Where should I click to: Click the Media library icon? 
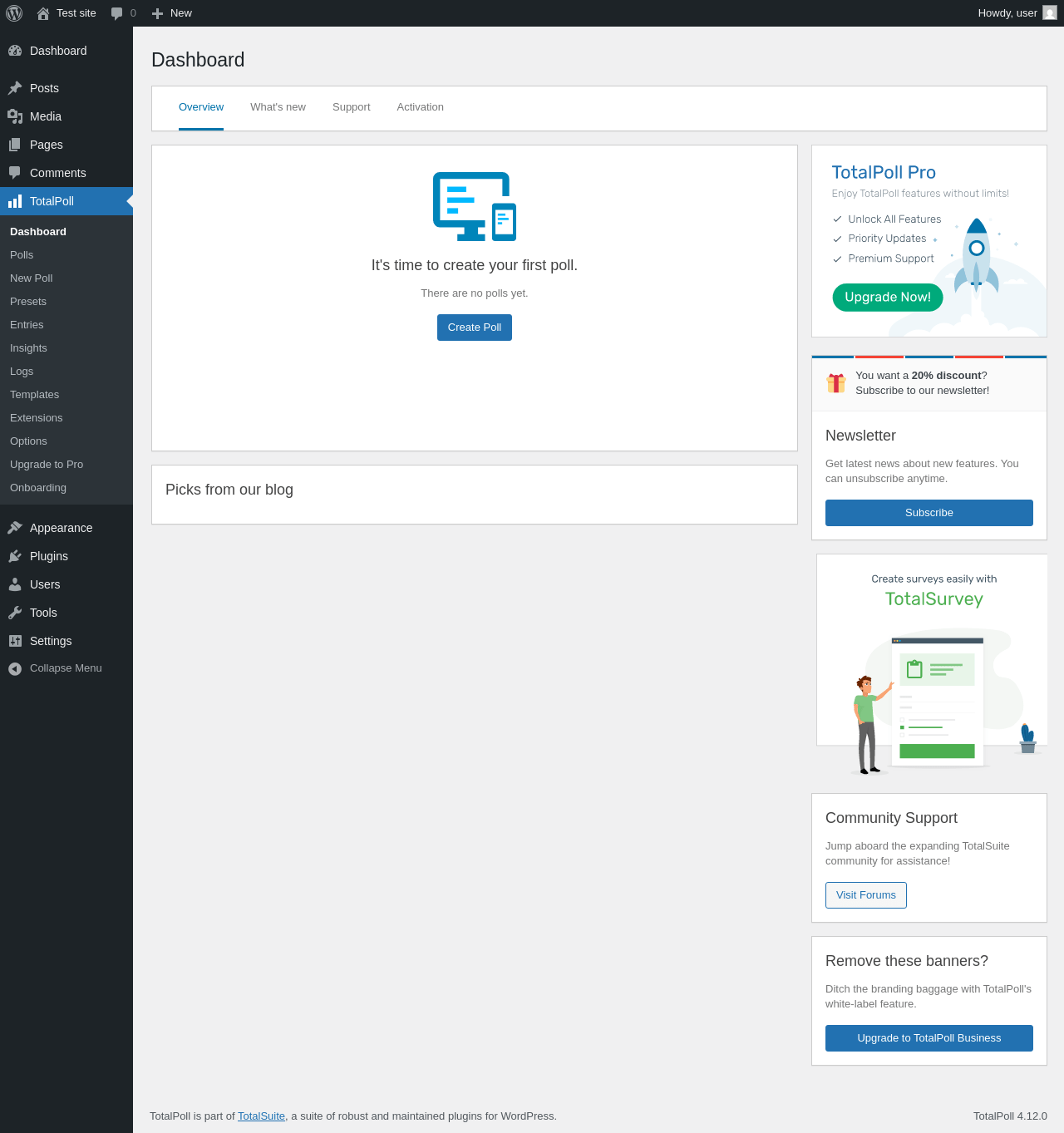[15, 116]
